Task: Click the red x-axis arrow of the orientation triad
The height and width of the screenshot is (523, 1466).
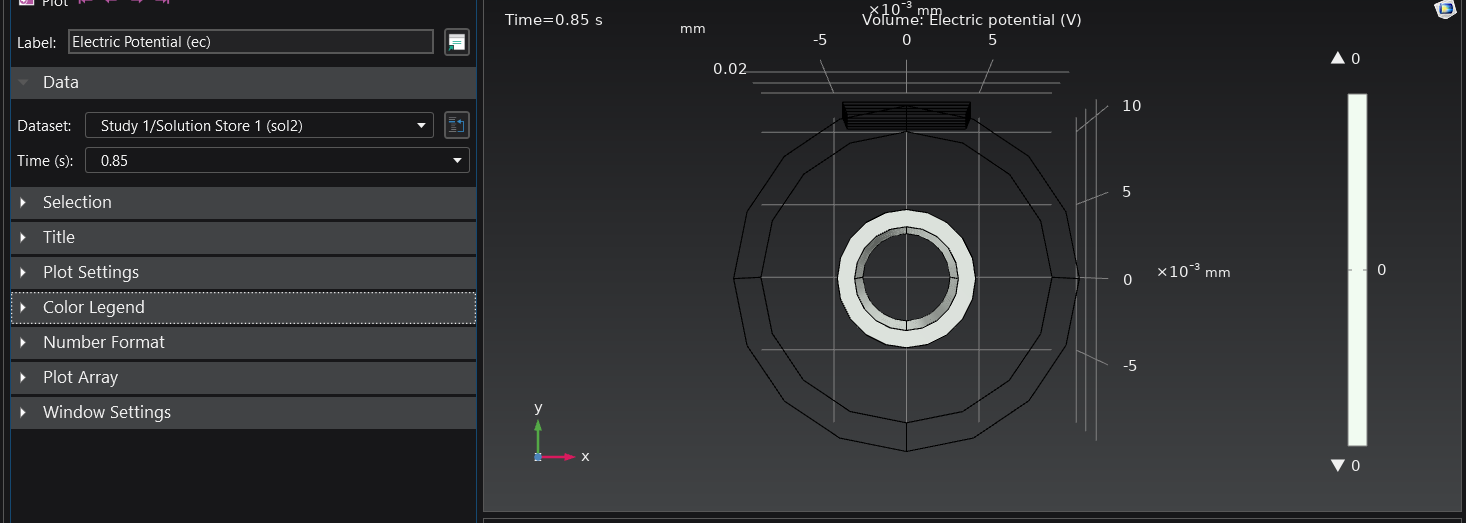Action: [564, 457]
